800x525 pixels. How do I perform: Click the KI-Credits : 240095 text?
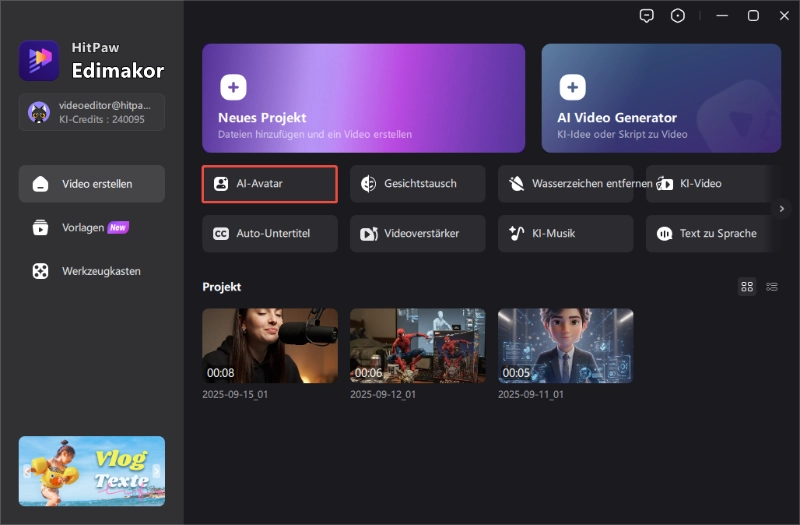pyautogui.click(x=102, y=119)
